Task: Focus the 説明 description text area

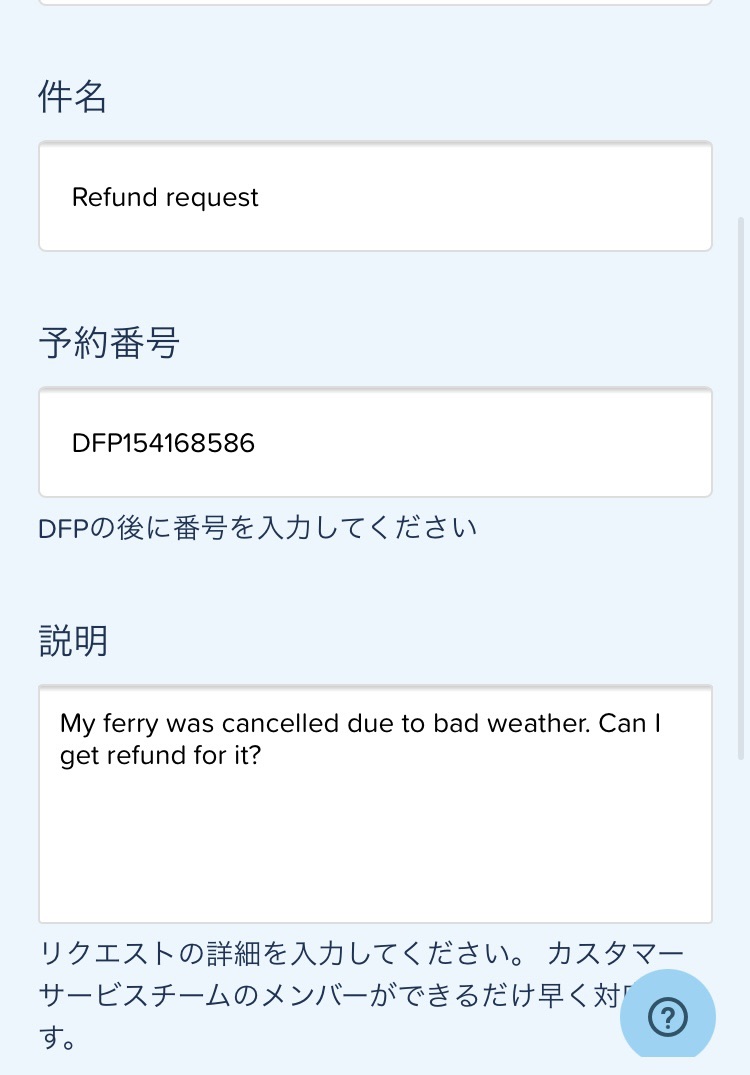Action: pyautogui.click(x=375, y=804)
